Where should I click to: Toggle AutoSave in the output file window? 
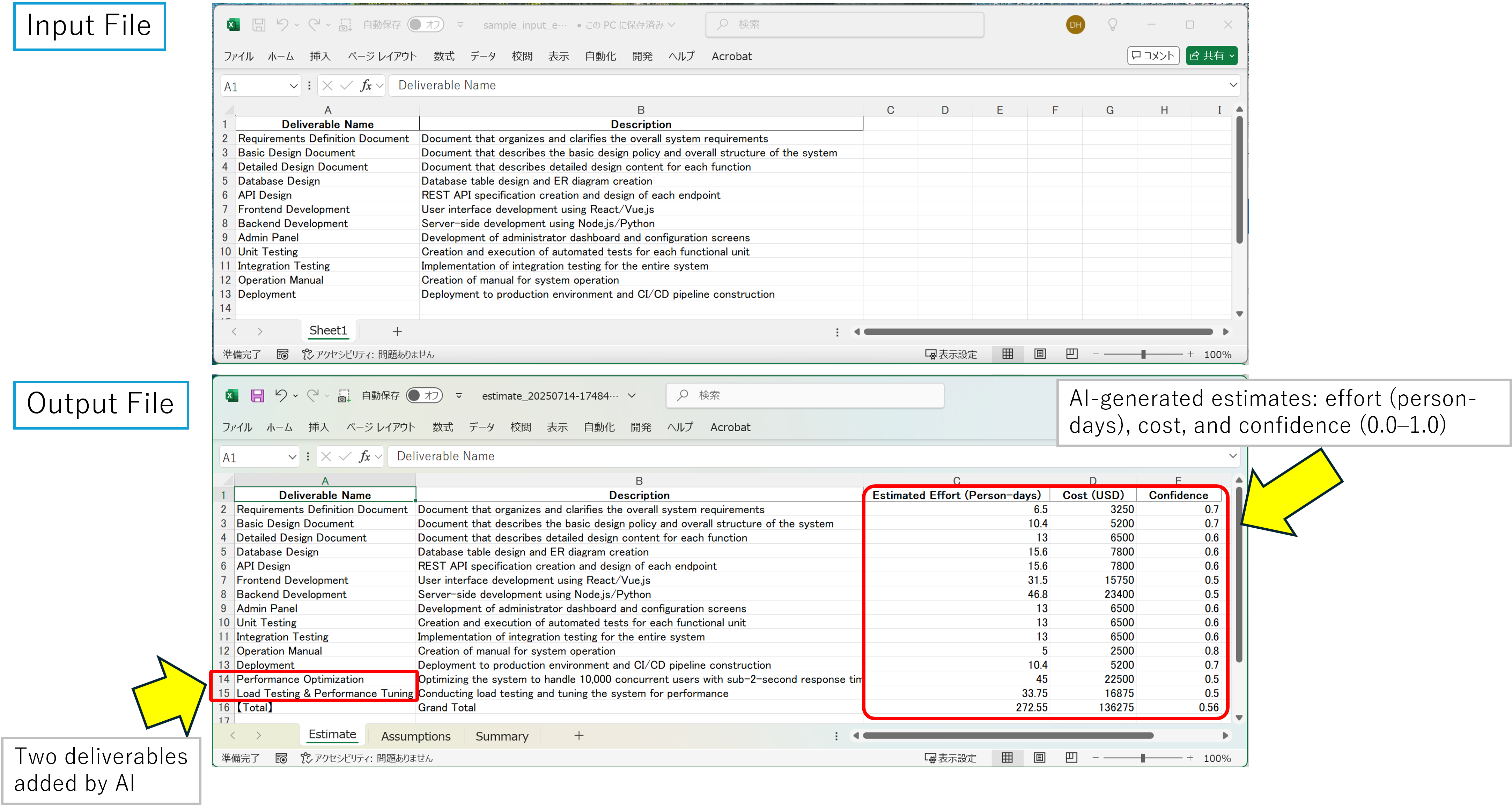point(425,395)
